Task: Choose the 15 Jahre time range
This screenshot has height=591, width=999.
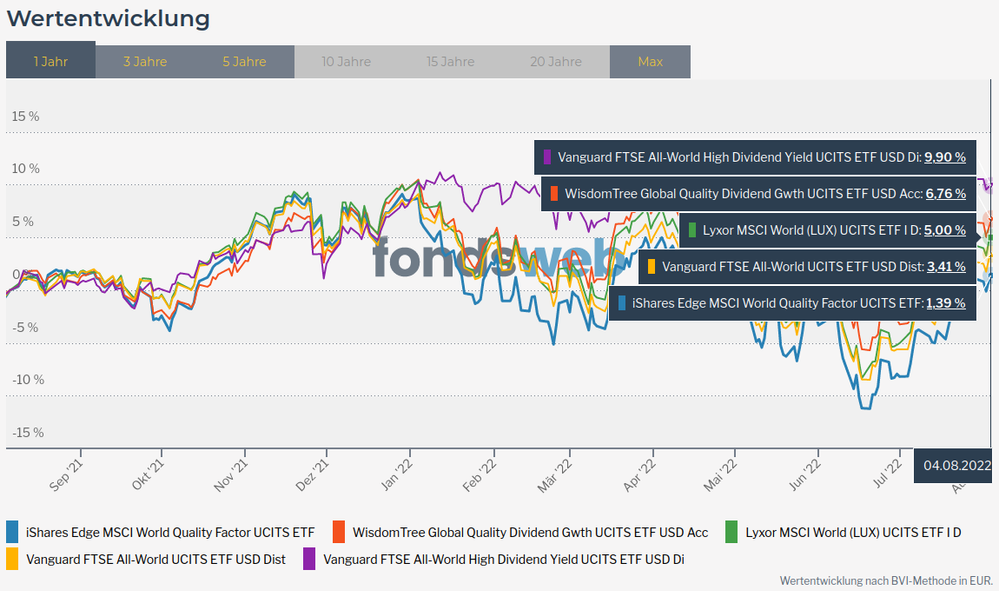Action: (x=450, y=61)
